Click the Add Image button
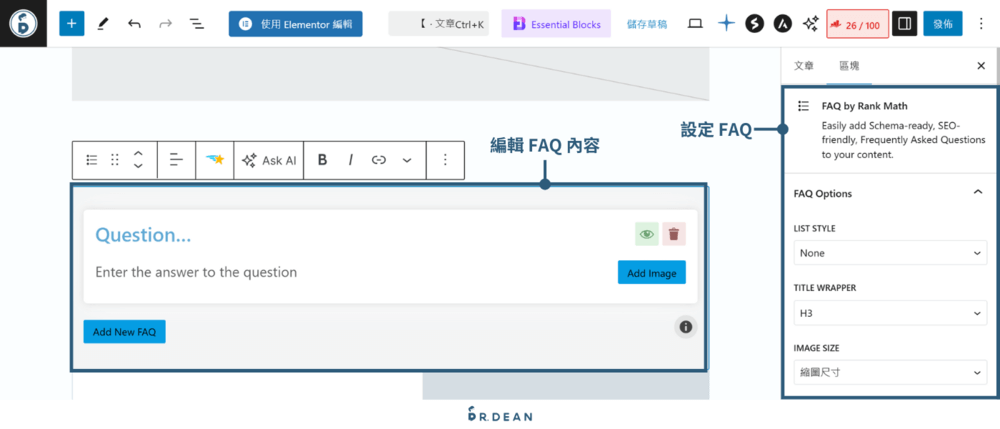 tap(652, 273)
